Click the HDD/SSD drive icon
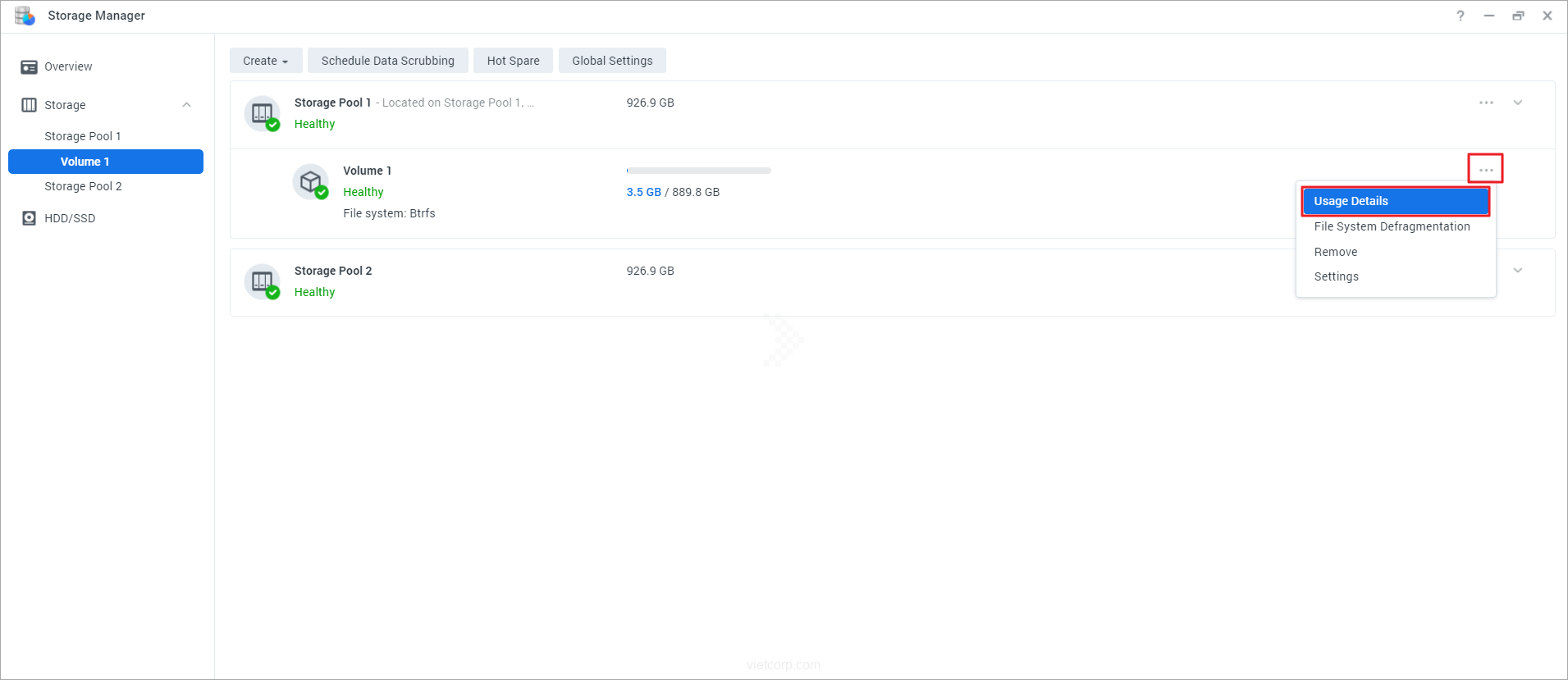This screenshot has width=1568, height=680. (x=29, y=218)
